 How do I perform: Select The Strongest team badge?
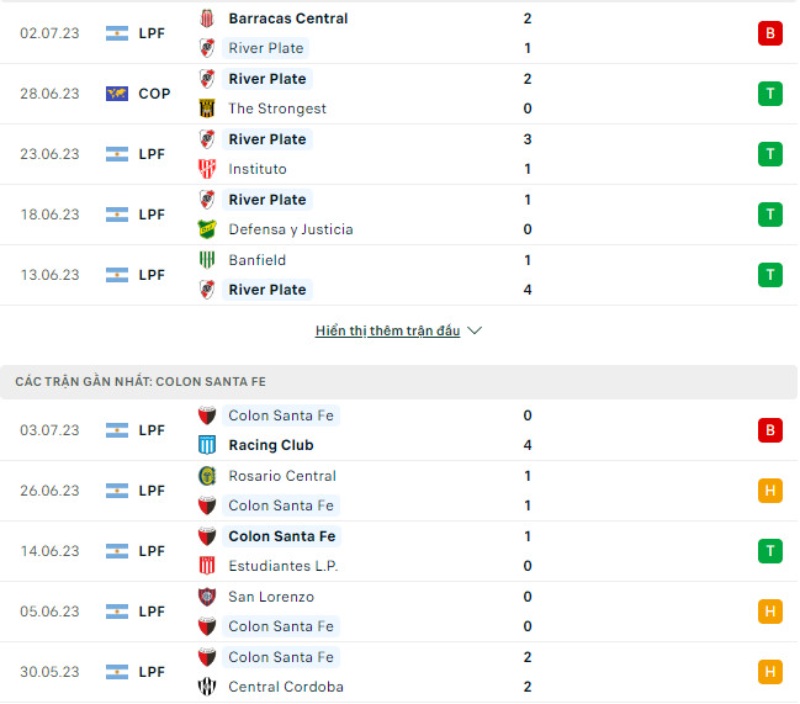(208, 109)
